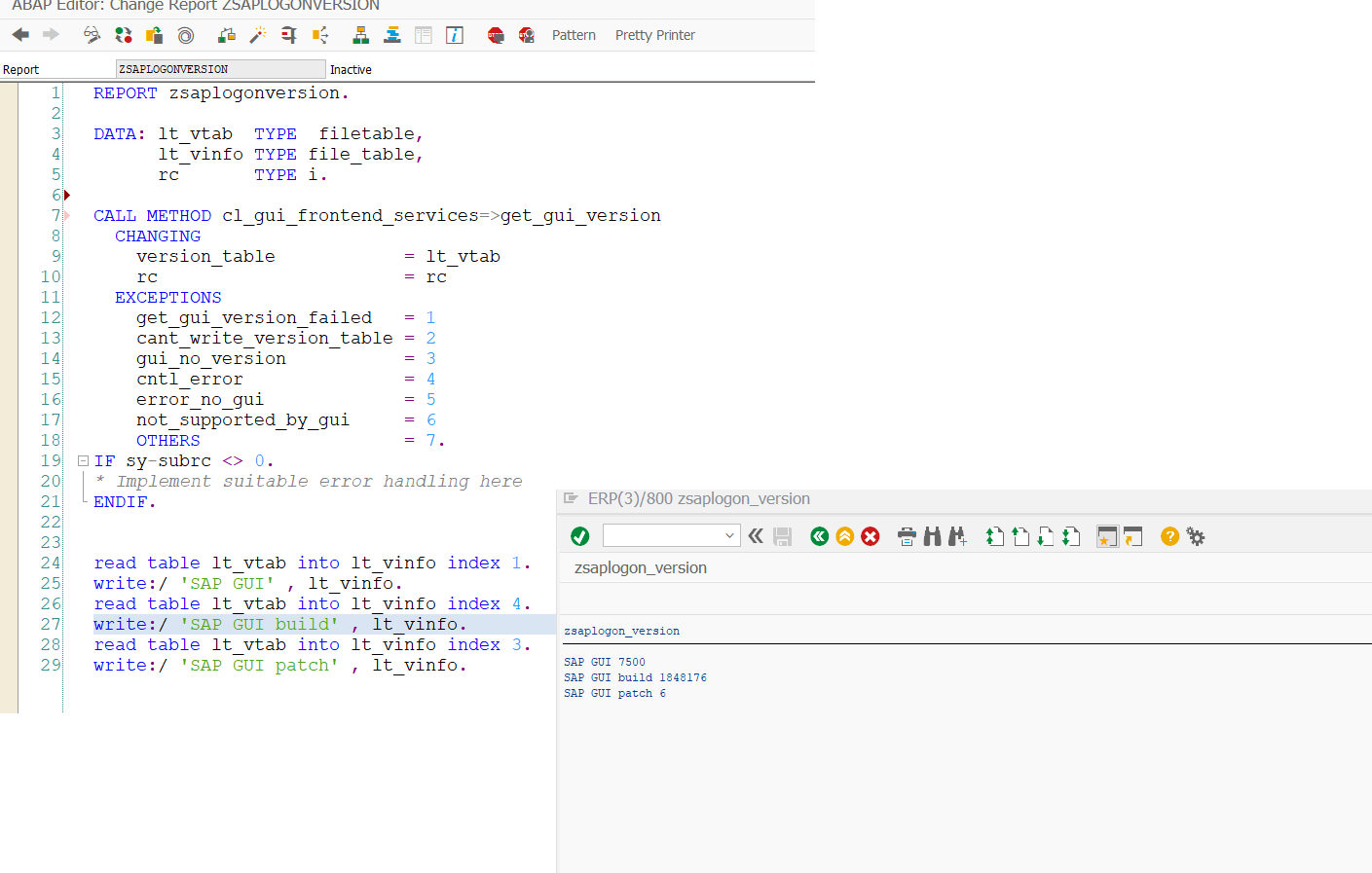Click the ENDIF statement
1372x873 pixels.
(125, 502)
